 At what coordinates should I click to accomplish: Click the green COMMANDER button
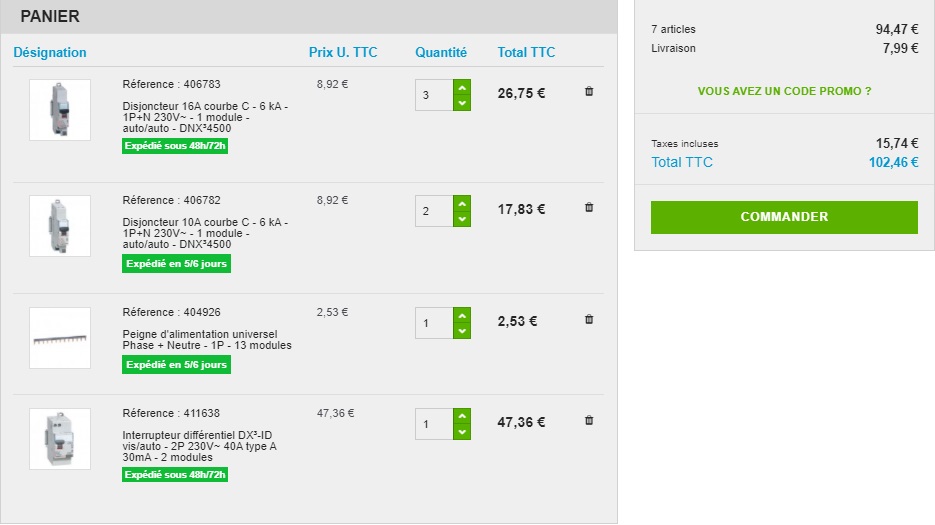coord(784,217)
